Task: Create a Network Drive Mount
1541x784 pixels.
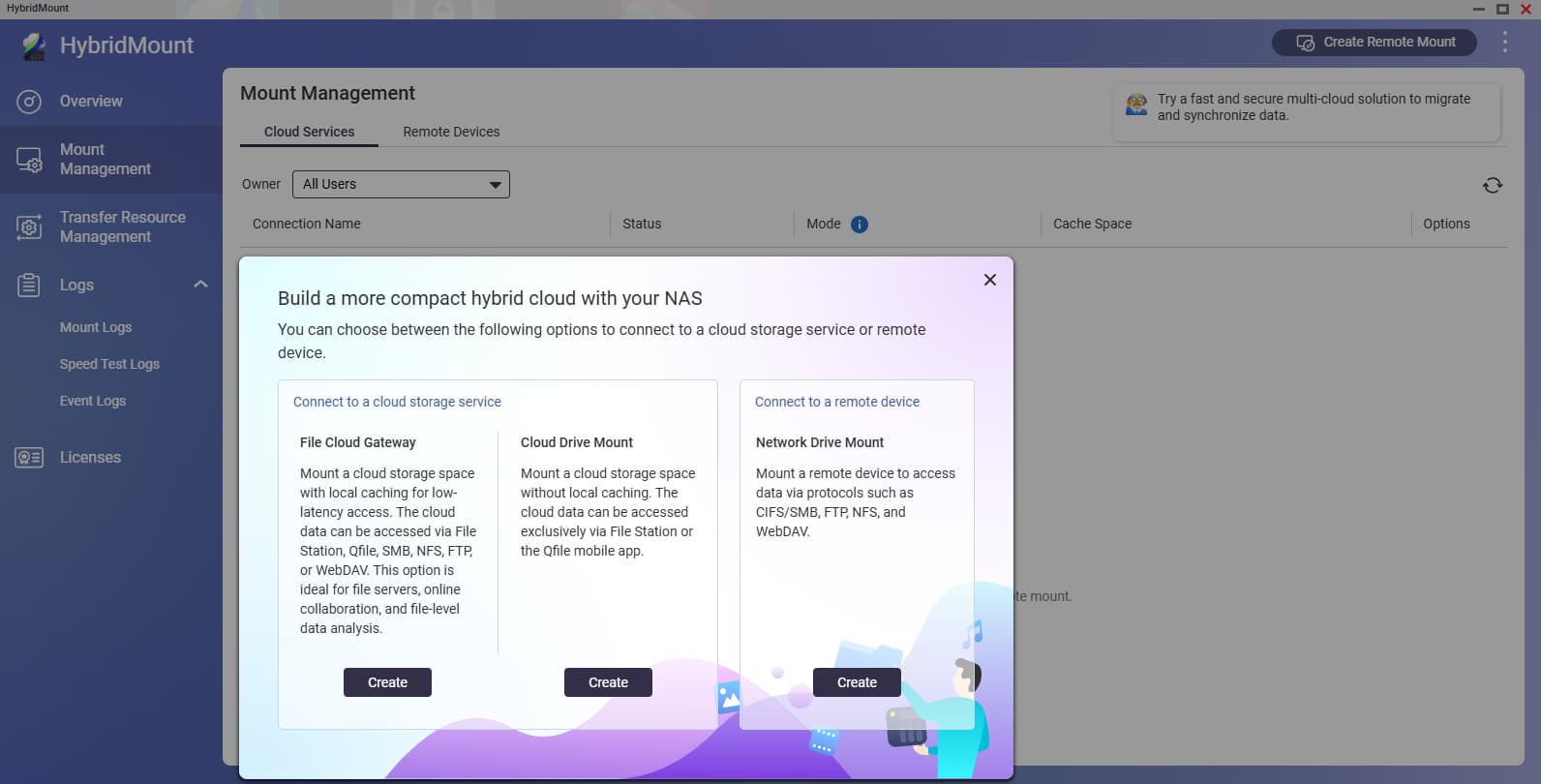Action: tap(857, 682)
